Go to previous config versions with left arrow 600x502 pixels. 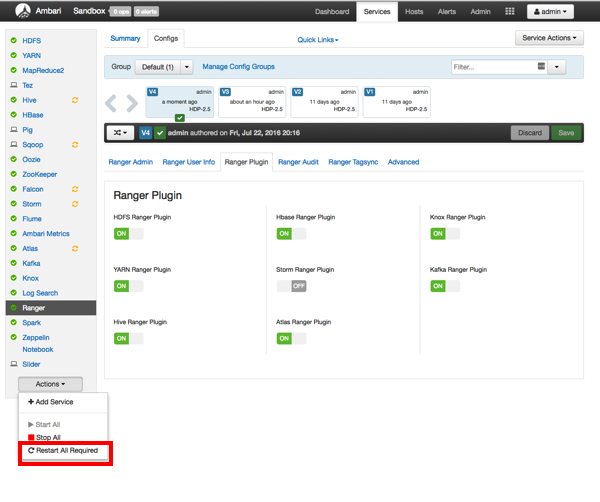coord(114,103)
